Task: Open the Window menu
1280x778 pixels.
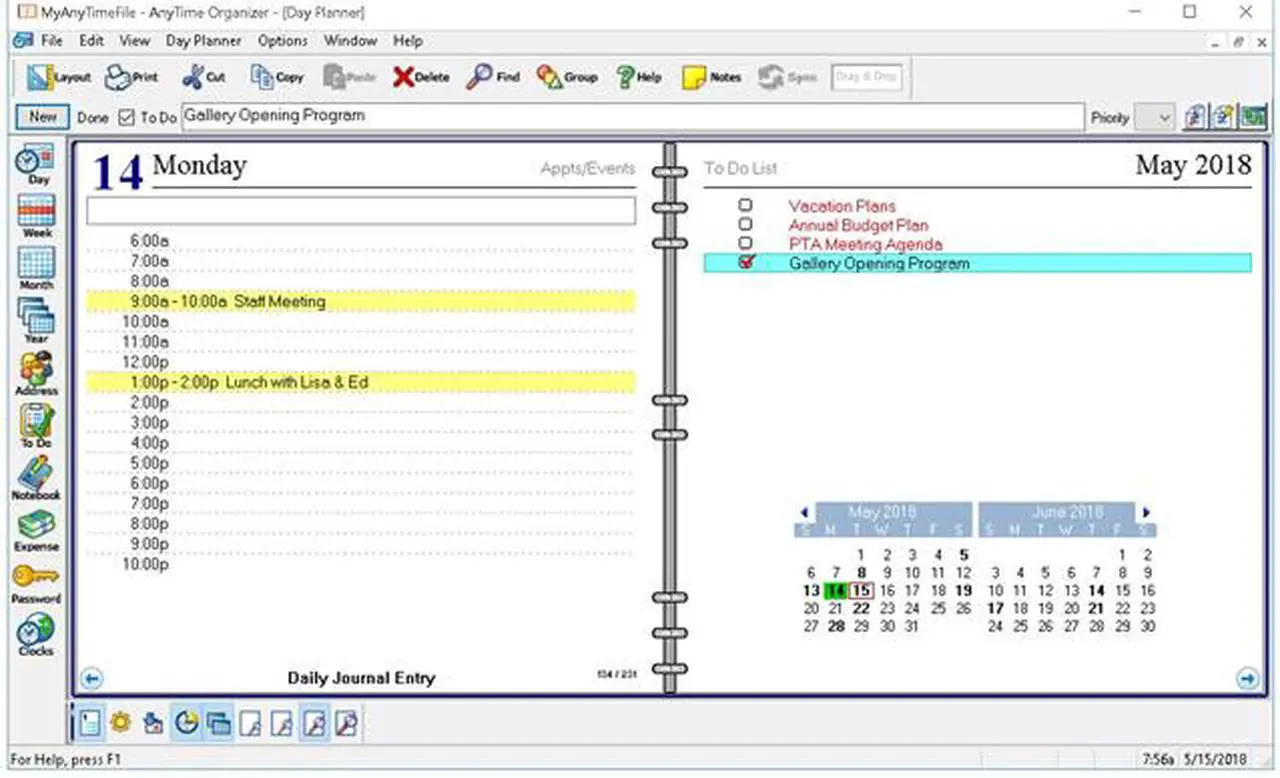Action: click(350, 41)
